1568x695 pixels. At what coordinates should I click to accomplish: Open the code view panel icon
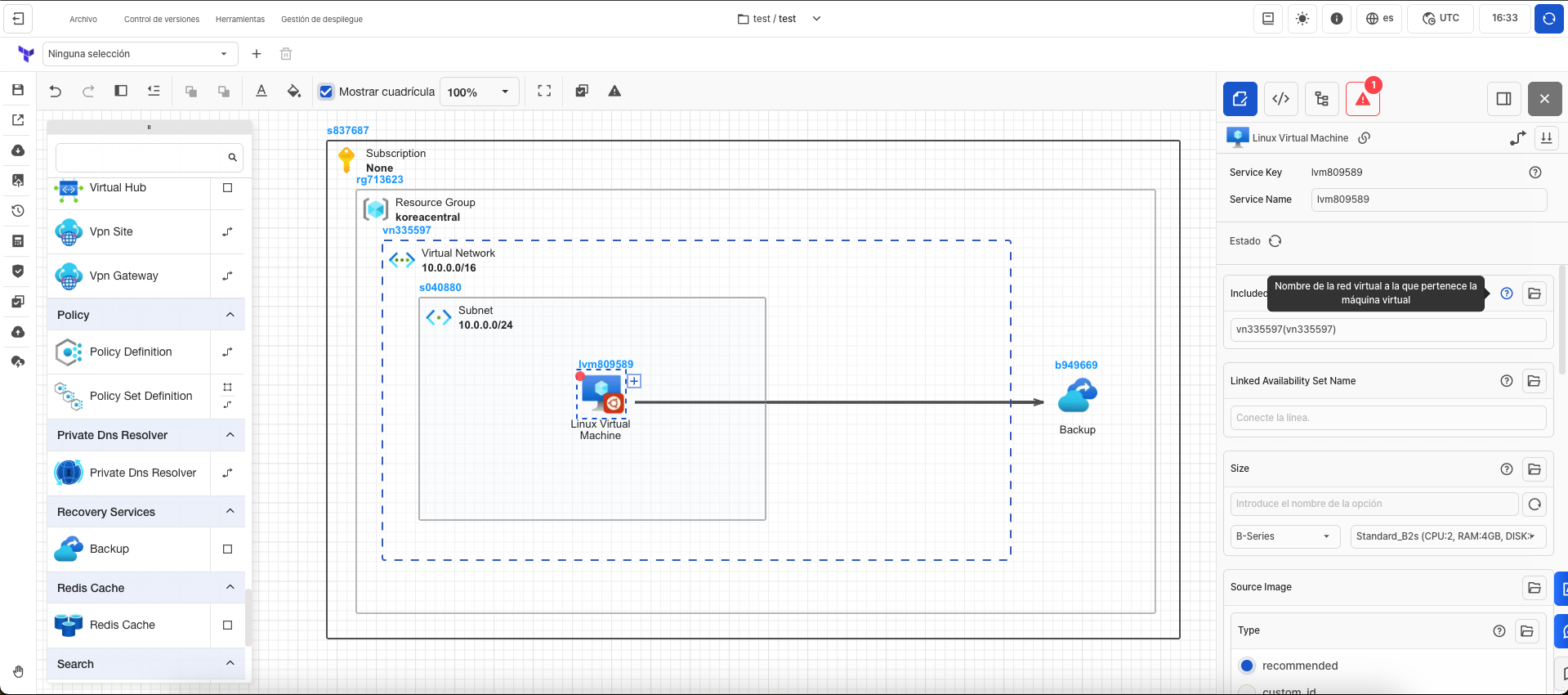pos(1280,99)
